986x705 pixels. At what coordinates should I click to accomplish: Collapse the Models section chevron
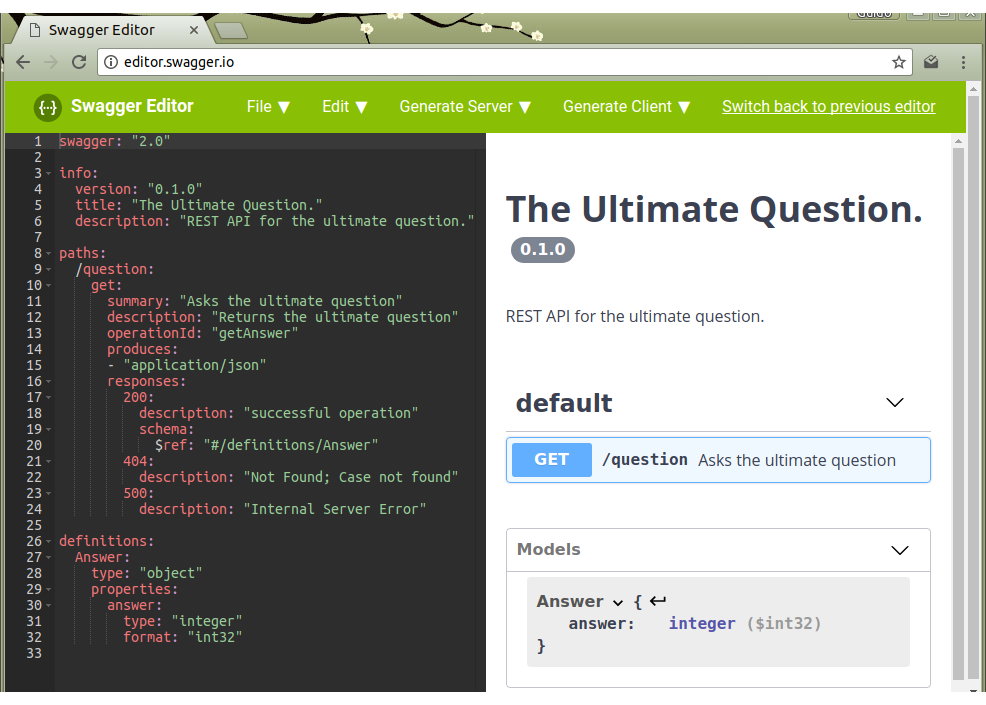coord(899,550)
